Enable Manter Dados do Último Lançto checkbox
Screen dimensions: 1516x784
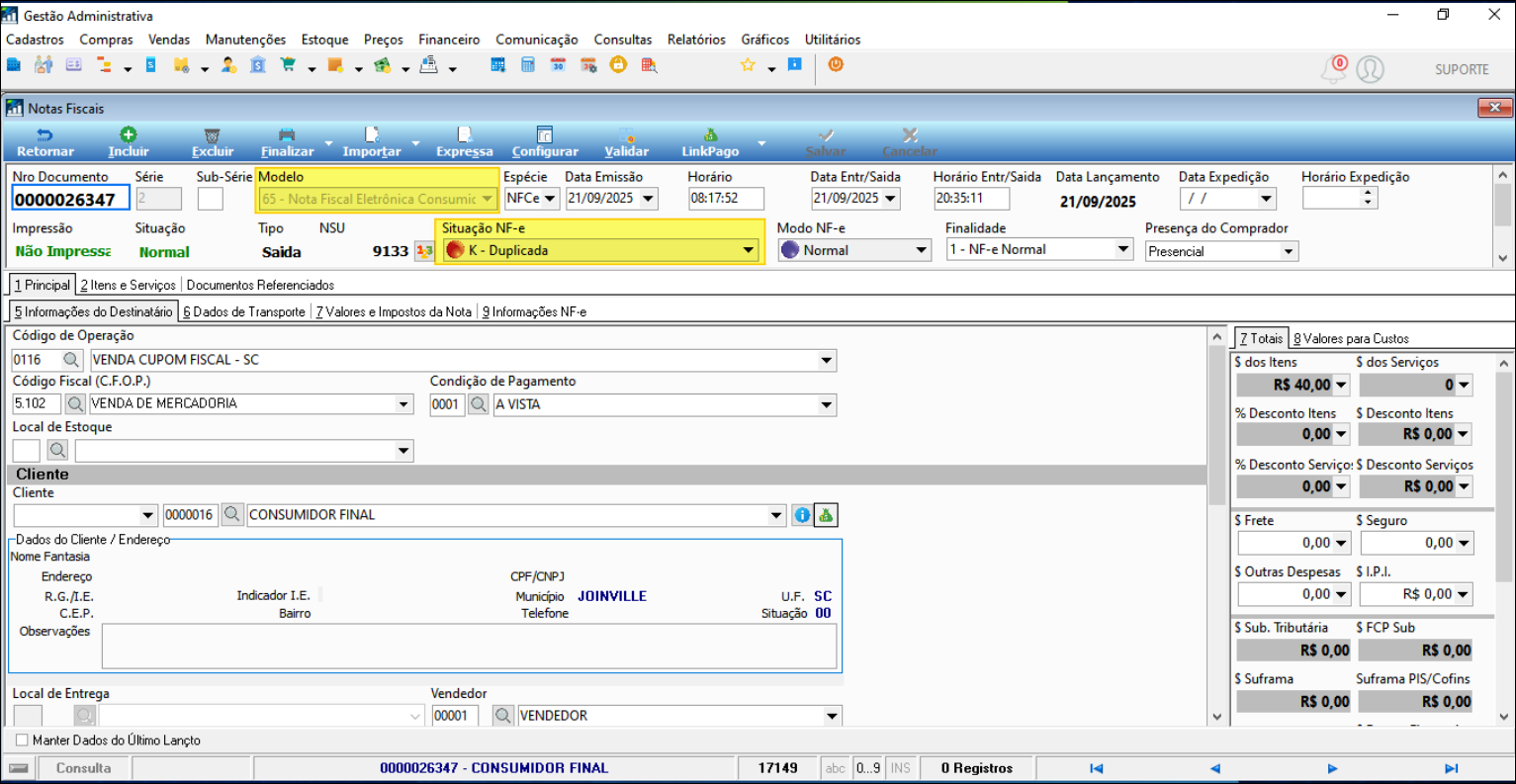tap(22, 740)
